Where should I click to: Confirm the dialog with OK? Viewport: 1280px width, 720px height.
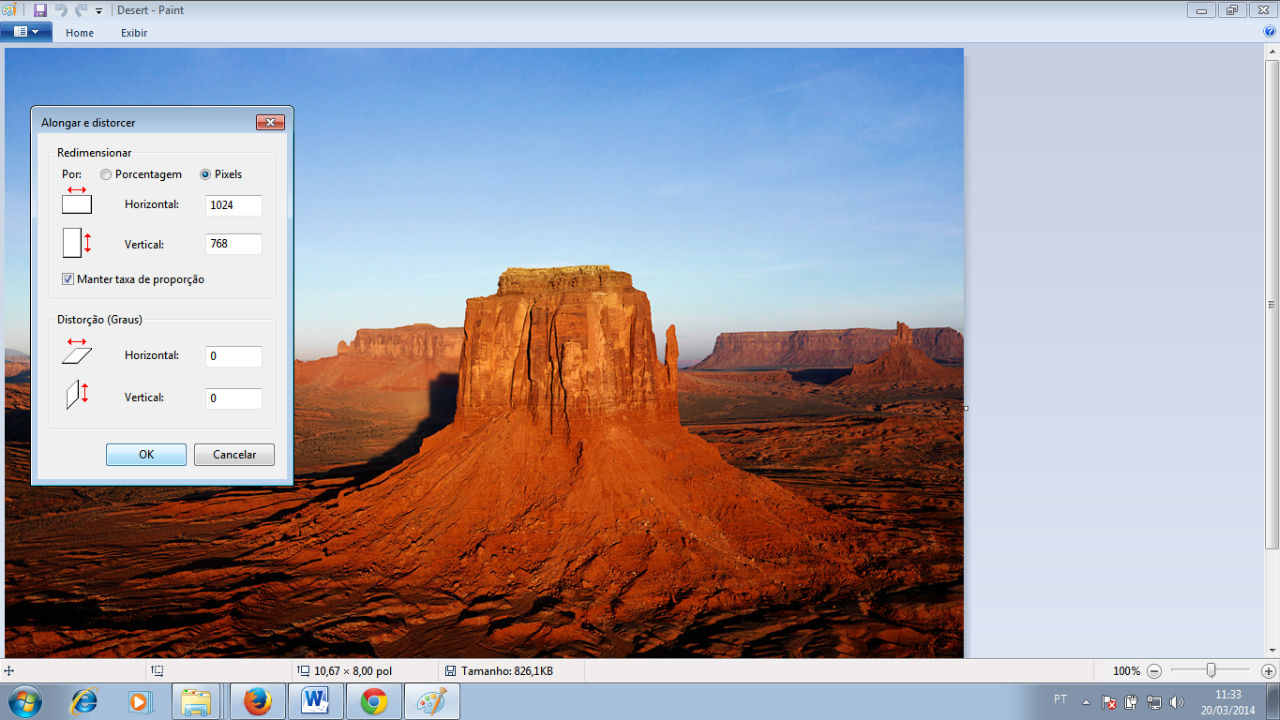146,454
